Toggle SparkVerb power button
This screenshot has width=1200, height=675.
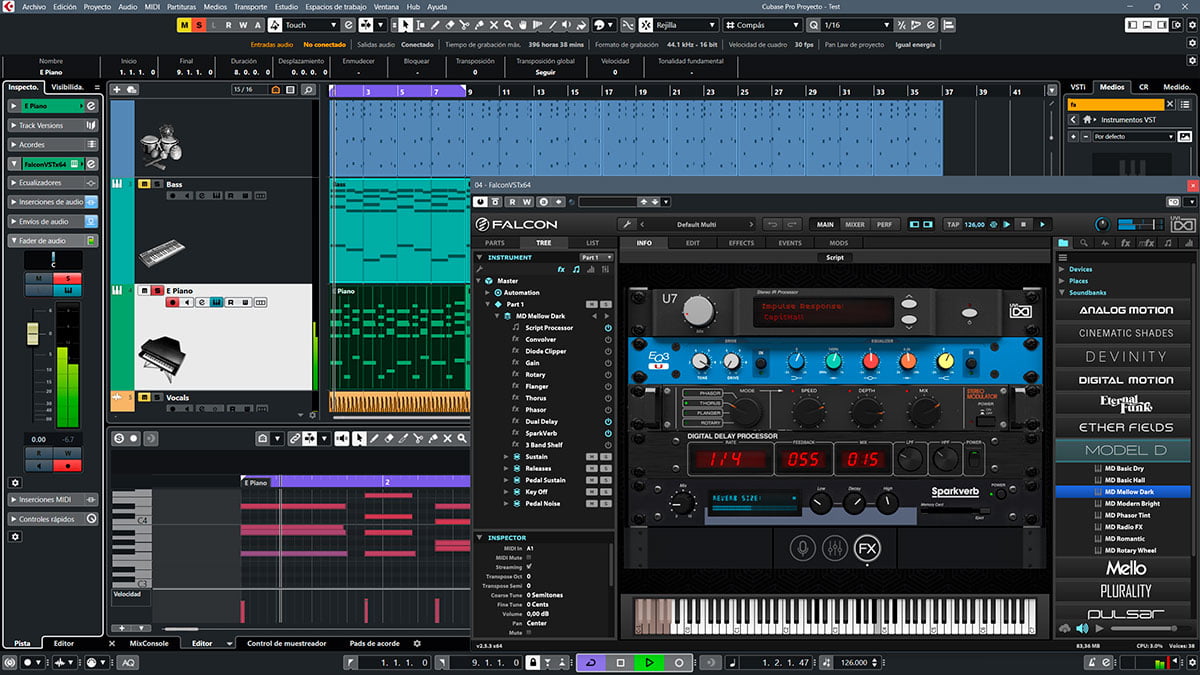pyautogui.click(x=608, y=433)
